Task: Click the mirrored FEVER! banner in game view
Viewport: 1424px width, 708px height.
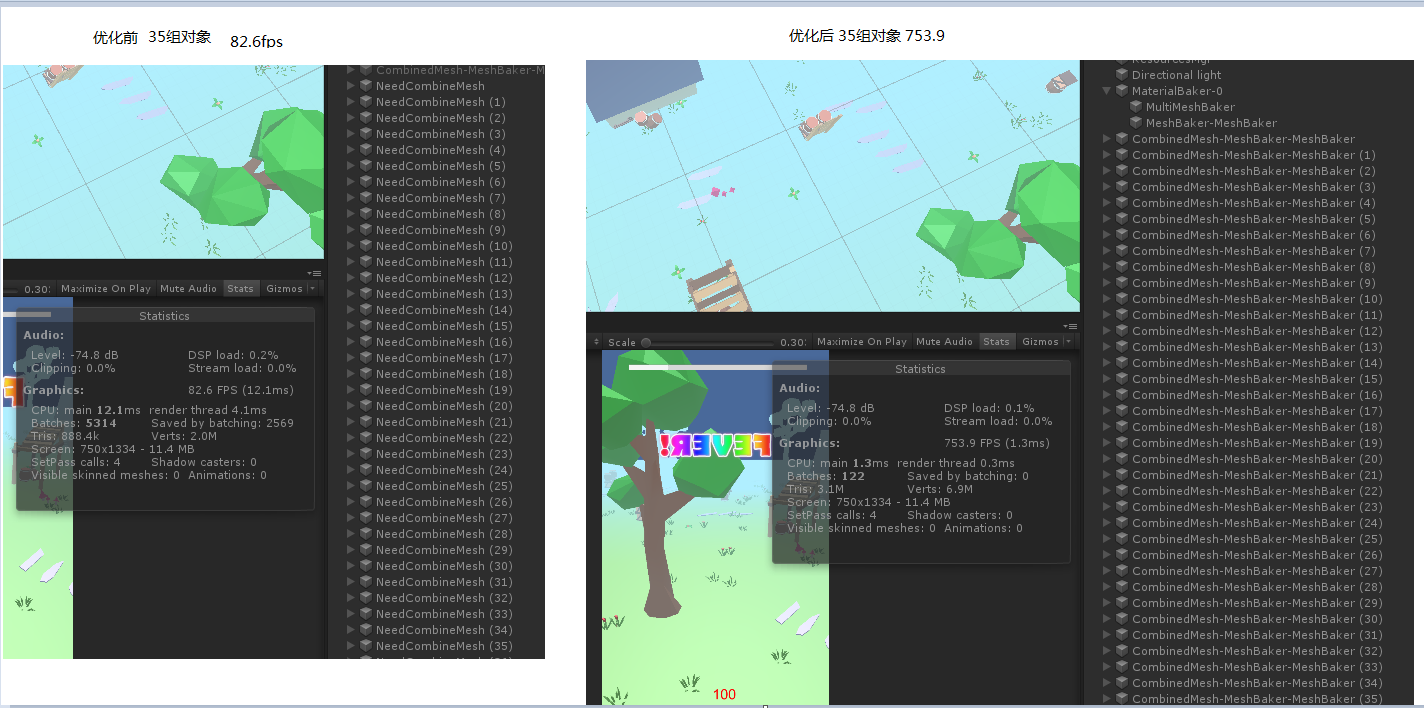Action: pos(714,446)
